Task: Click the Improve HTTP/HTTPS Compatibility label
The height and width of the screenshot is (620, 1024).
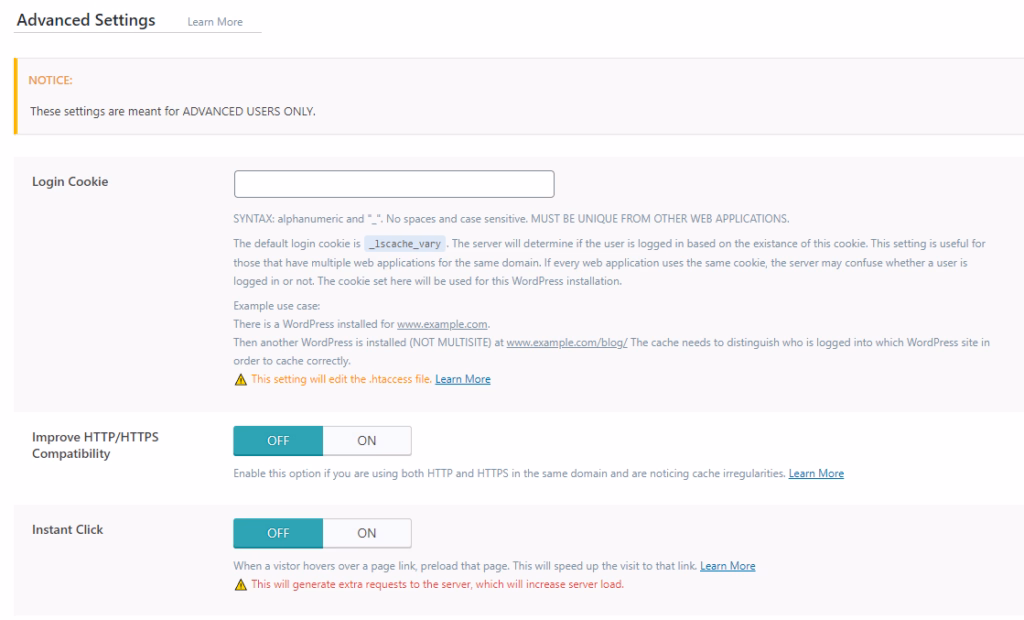Action: click(95, 445)
